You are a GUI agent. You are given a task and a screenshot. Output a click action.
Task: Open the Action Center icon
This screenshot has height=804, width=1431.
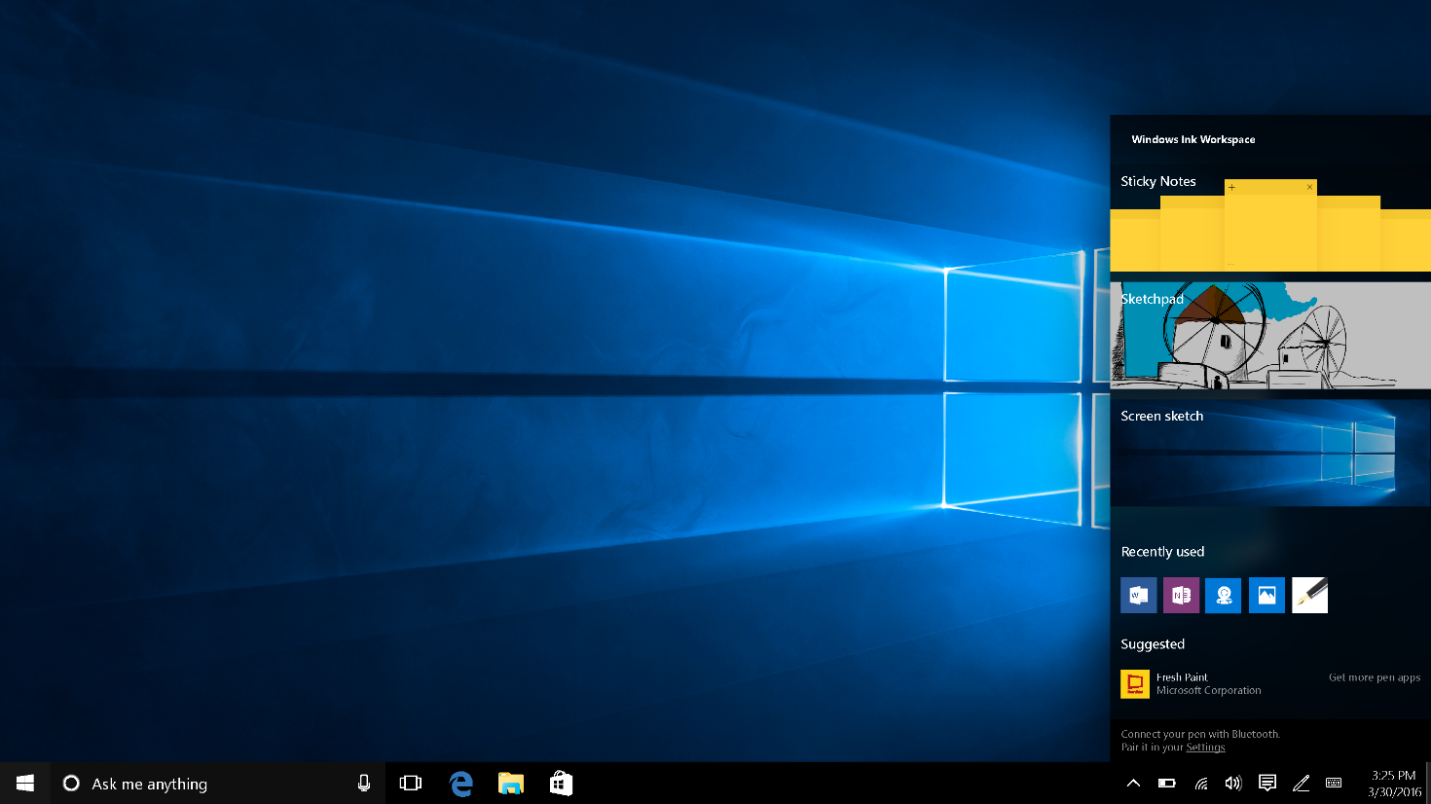coord(1267,783)
